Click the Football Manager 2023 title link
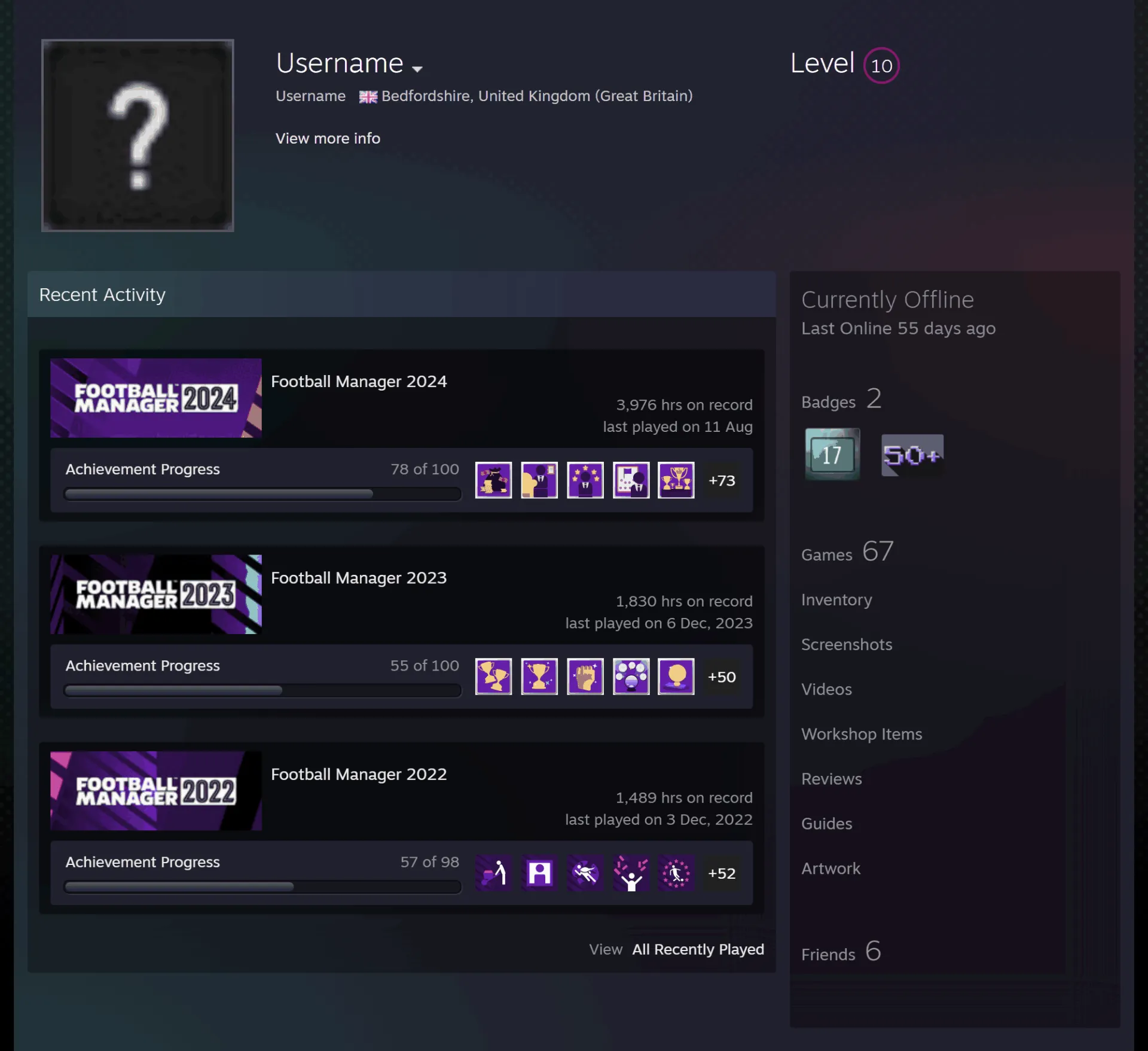1148x1051 pixels. point(359,578)
